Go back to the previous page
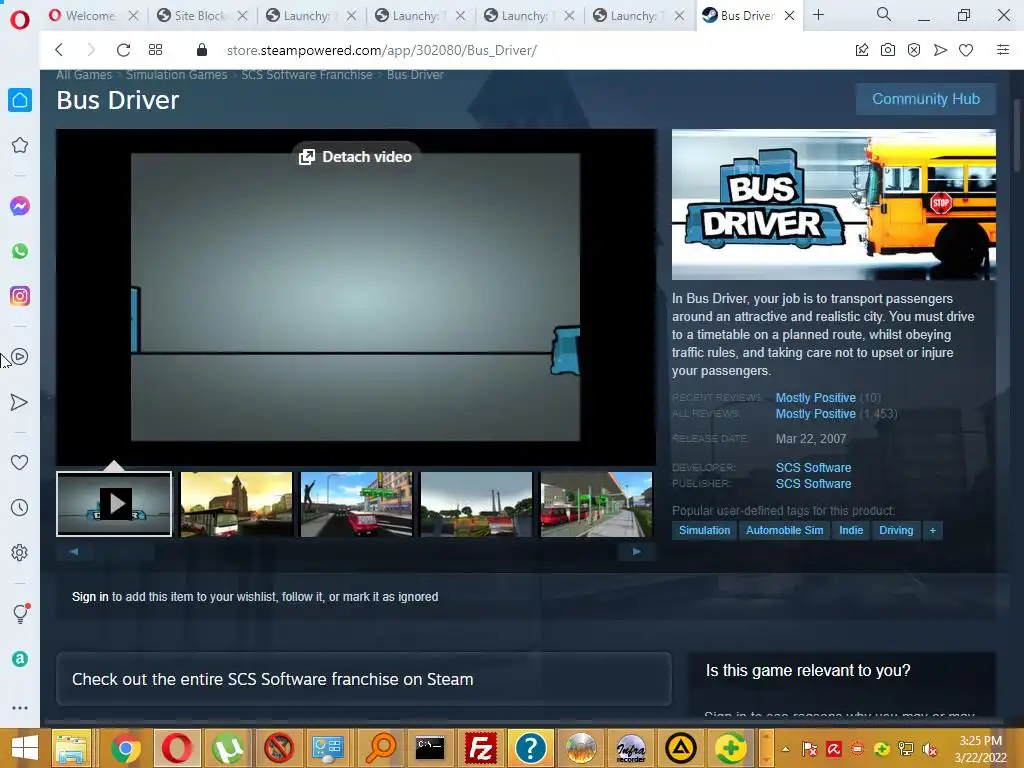The width and height of the screenshot is (1024, 768). pyautogui.click(x=59, y=50)
